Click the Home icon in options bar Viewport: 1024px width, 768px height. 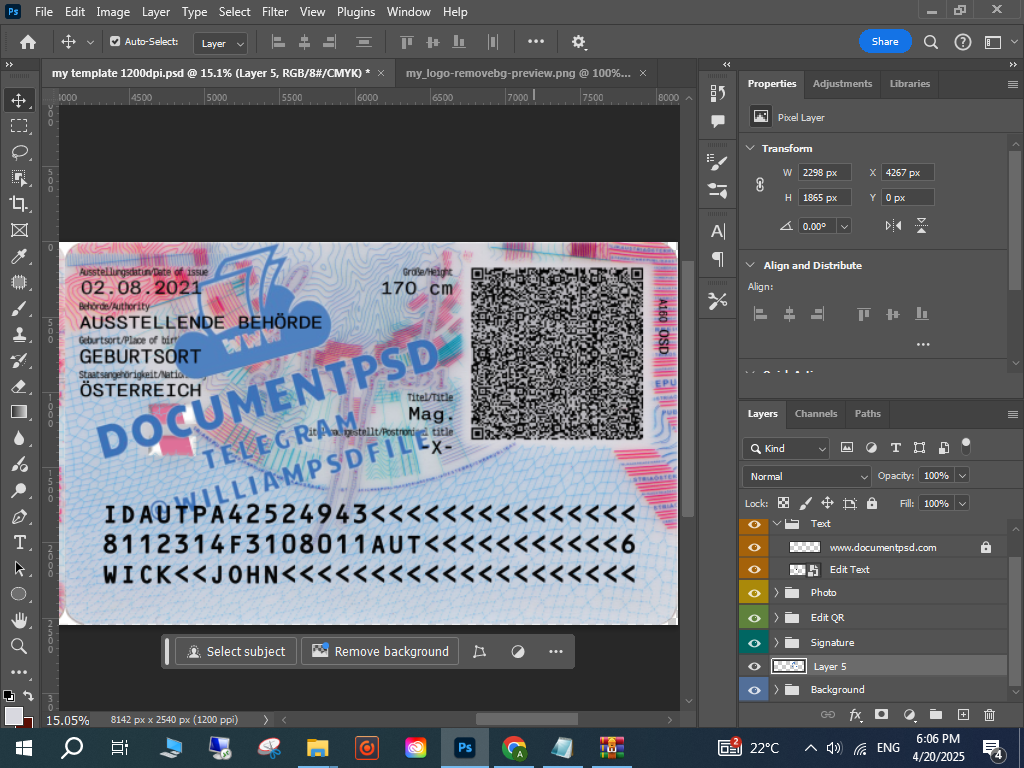[x=27, y=42]
